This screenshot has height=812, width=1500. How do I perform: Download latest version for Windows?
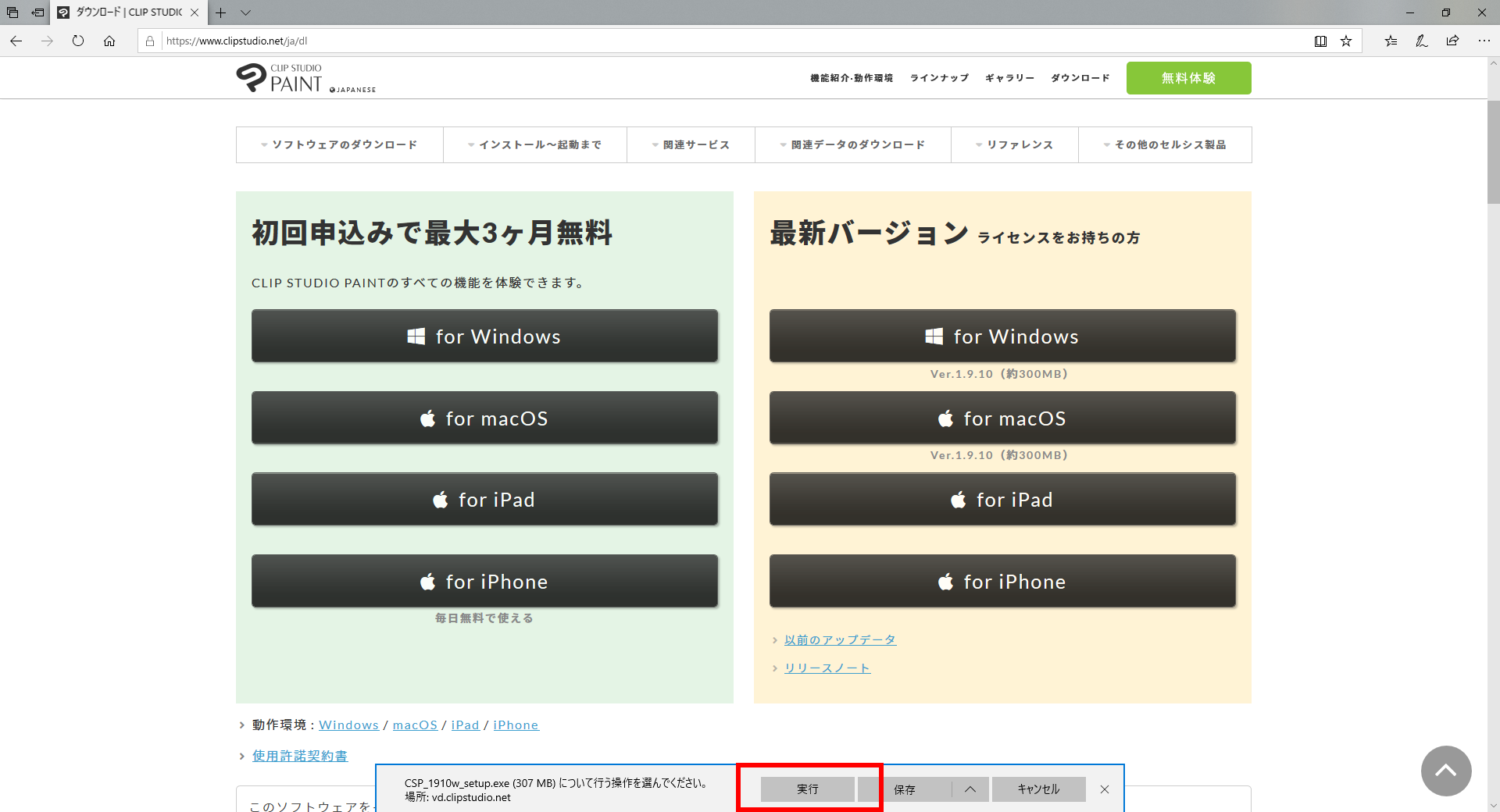pos(1002,336)
